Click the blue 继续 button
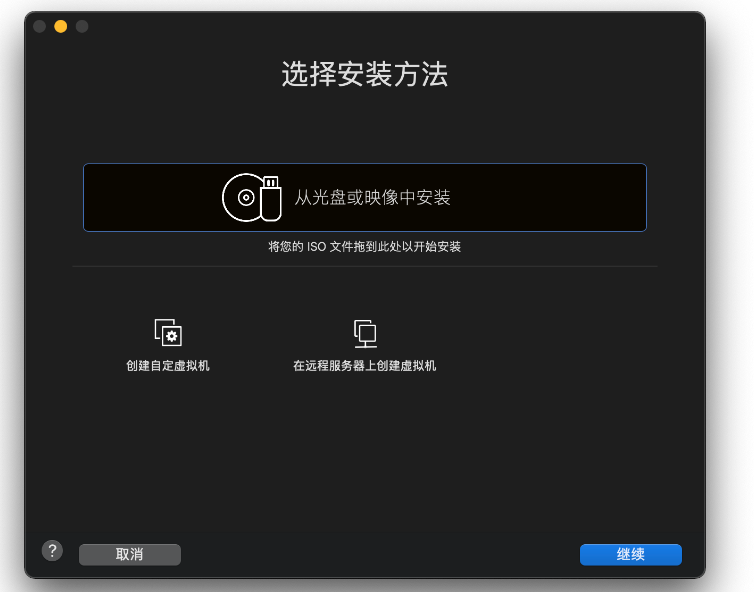 coord(630,554)
